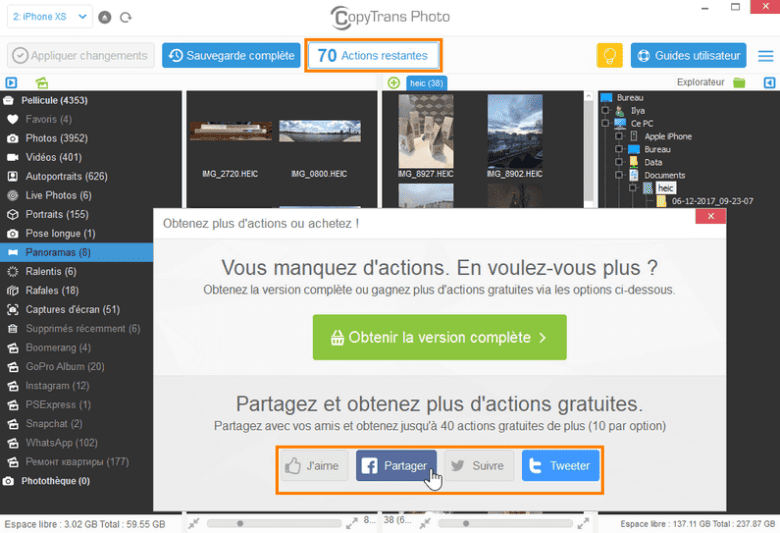
Task: Click Obtenir la version complète
Action: pos(439,337)
